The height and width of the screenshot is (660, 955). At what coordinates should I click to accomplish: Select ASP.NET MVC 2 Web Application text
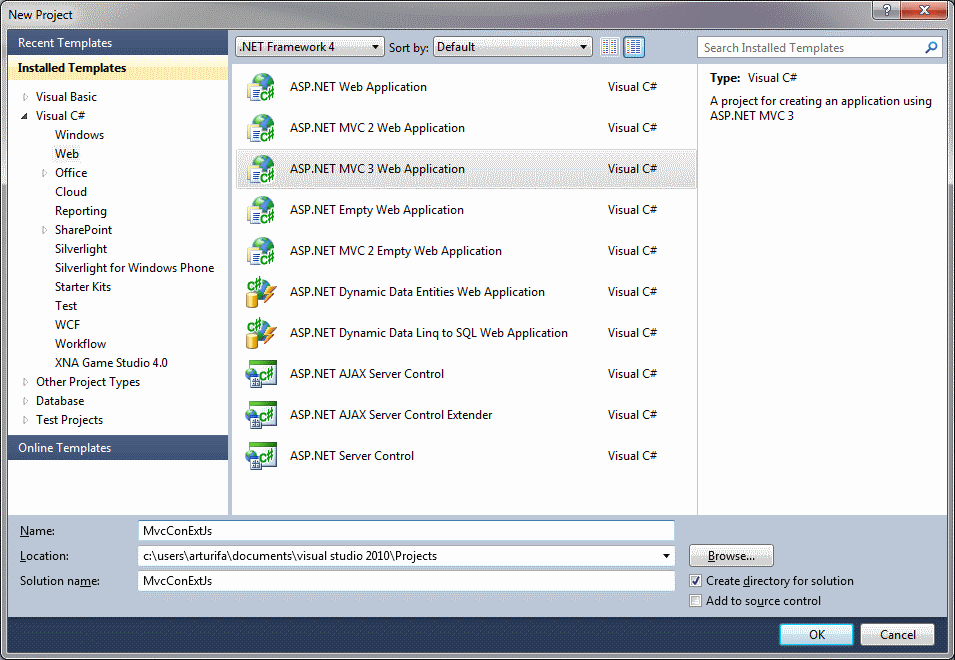pyautogui.click(x=377, y=128)
